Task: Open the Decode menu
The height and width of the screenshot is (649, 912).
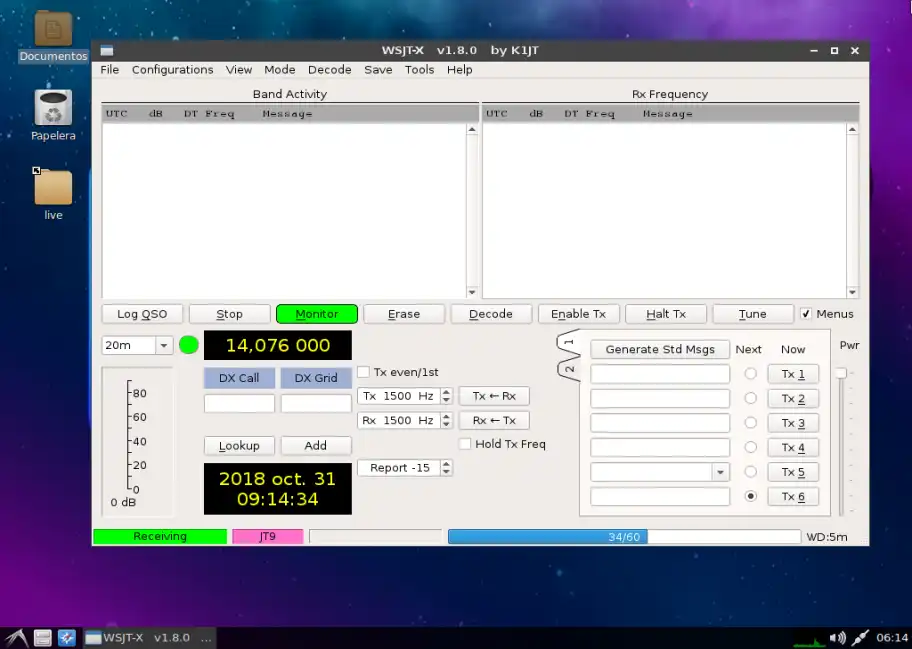Action: tap(329, 70)
